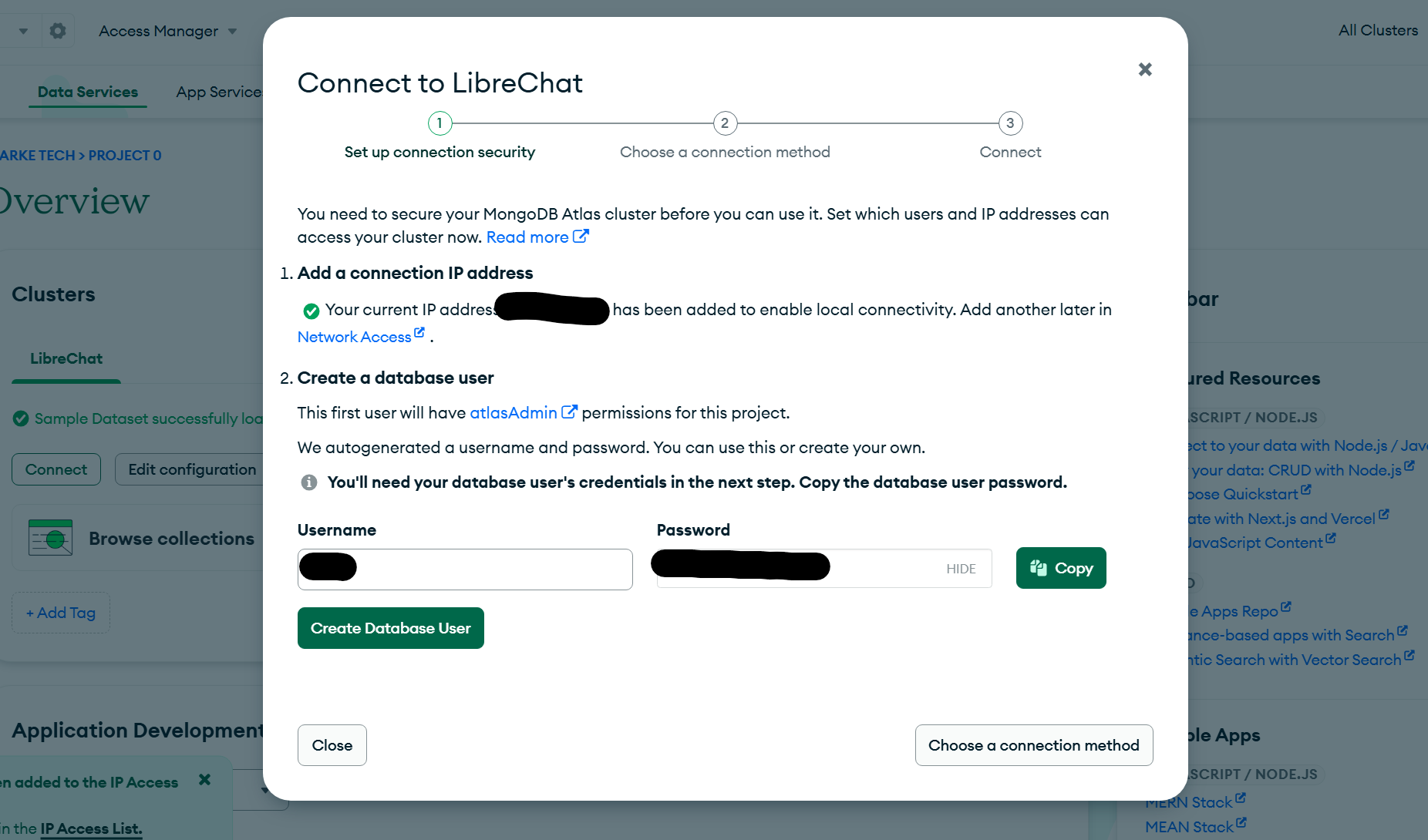
Task: Open the Network Access link
Action: pos(361,336)
